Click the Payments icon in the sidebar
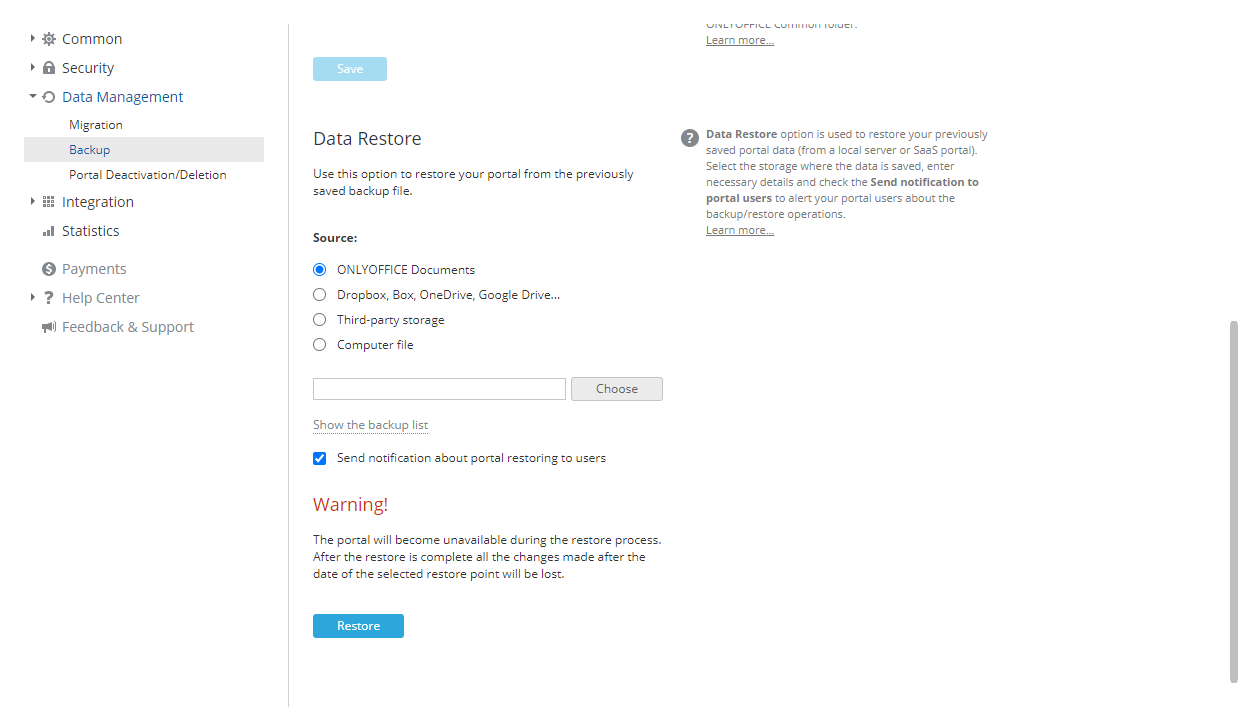 click(x=47, y=268)
